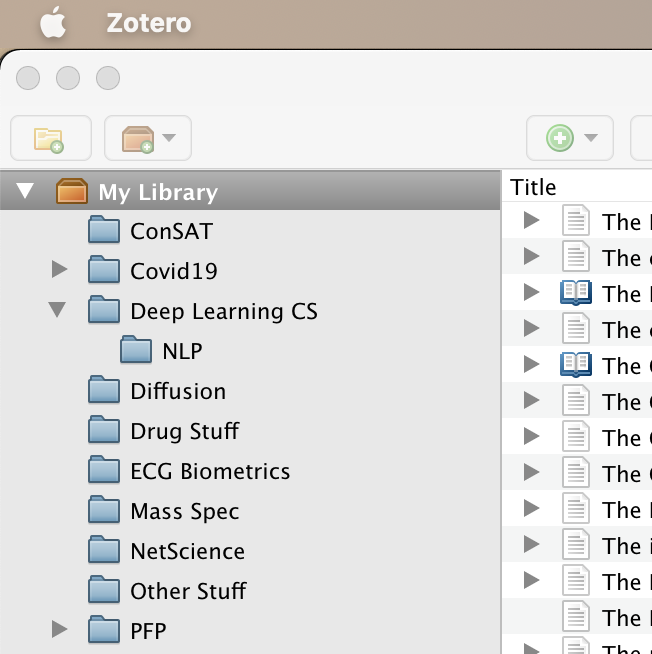Expand the Covid19 collection

click(59, 270)
